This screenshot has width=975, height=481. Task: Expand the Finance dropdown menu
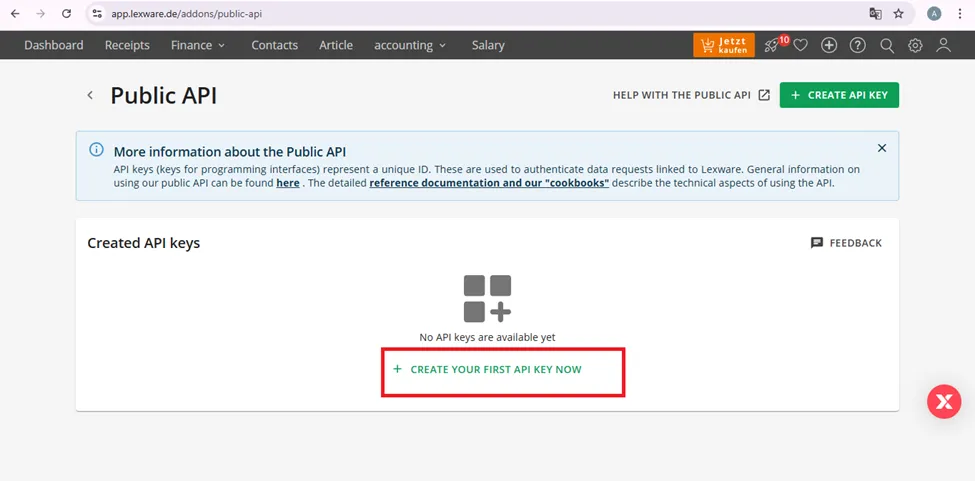point(198,45)
